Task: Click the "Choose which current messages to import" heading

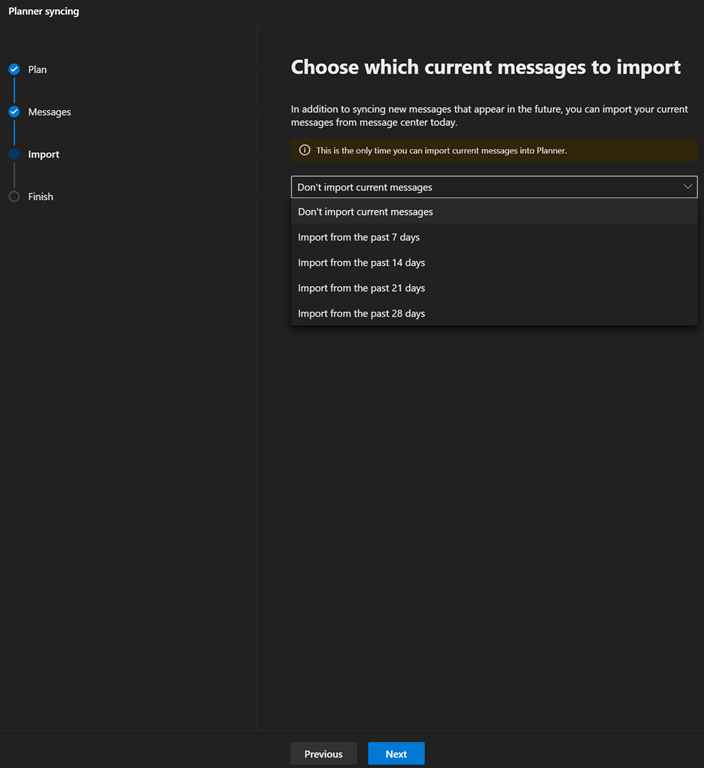Action: tap(486, 67)
